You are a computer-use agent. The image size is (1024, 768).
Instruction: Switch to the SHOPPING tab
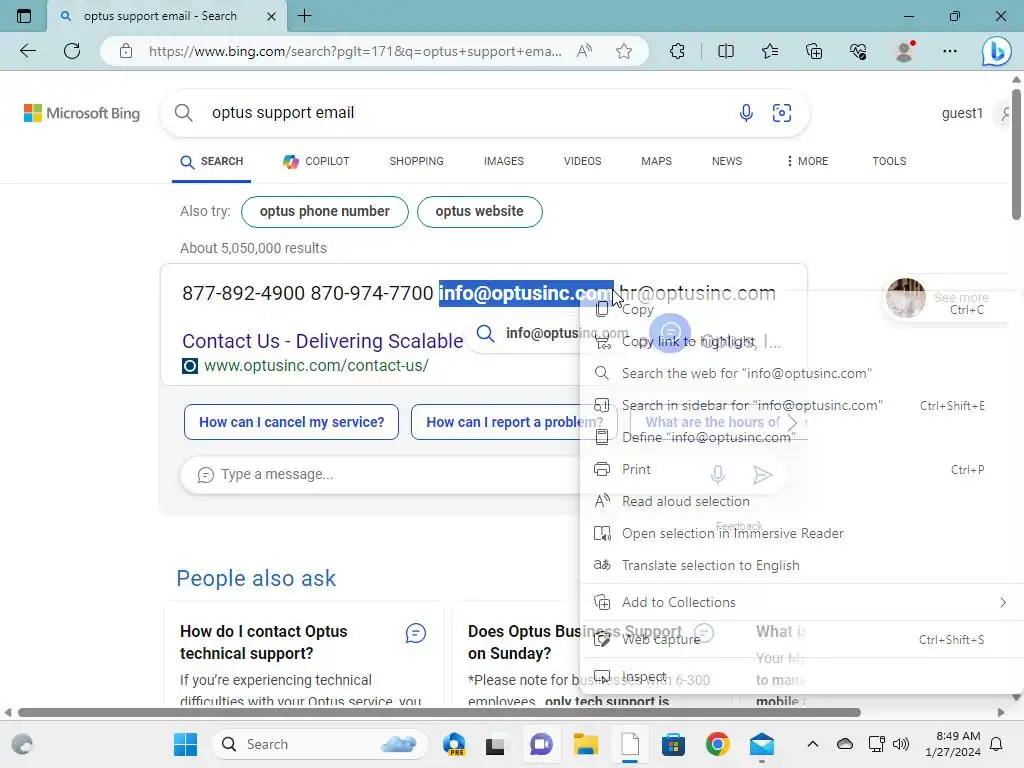pyautogui.click(x=416, y=161)
